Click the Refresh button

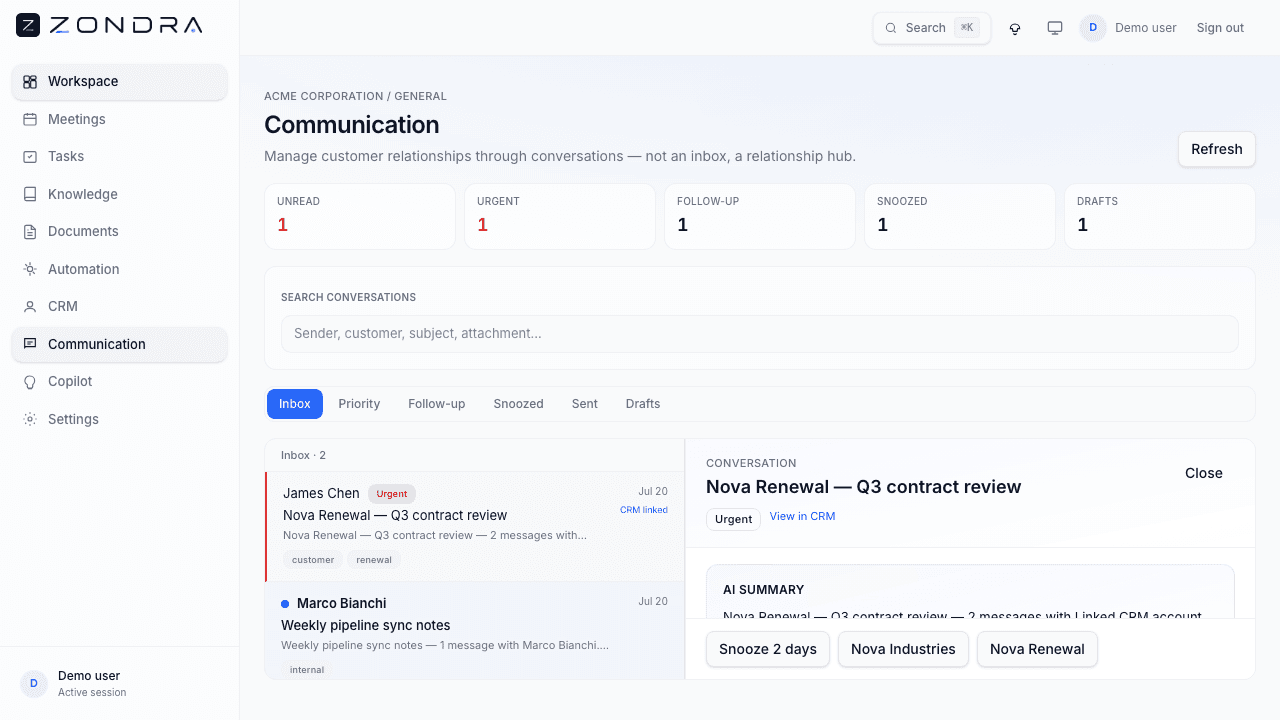click(1217, 149)
